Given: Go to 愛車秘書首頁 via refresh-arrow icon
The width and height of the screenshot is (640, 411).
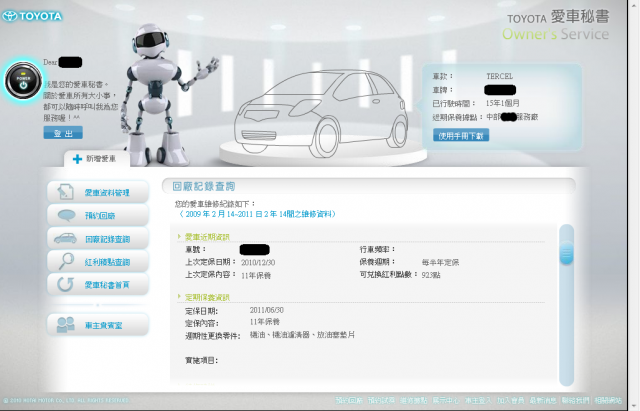Looking at the screenshot, I should coord(65,284).
